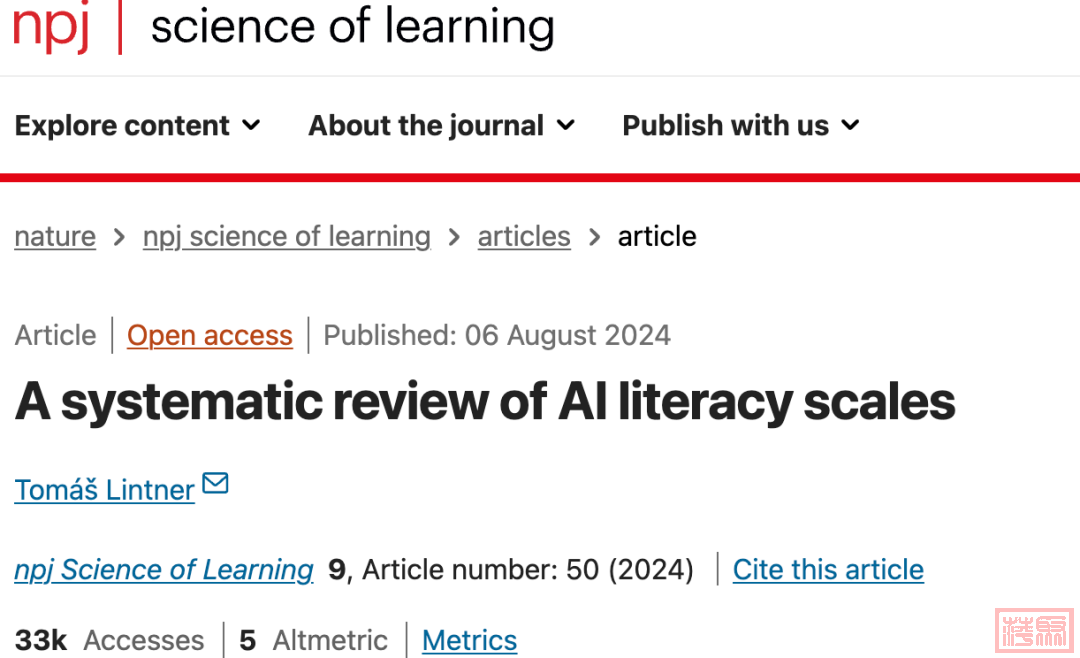Click the red watermark stamp icon
Viewport: 1080px width, 658px height.
pos(1034,629)
